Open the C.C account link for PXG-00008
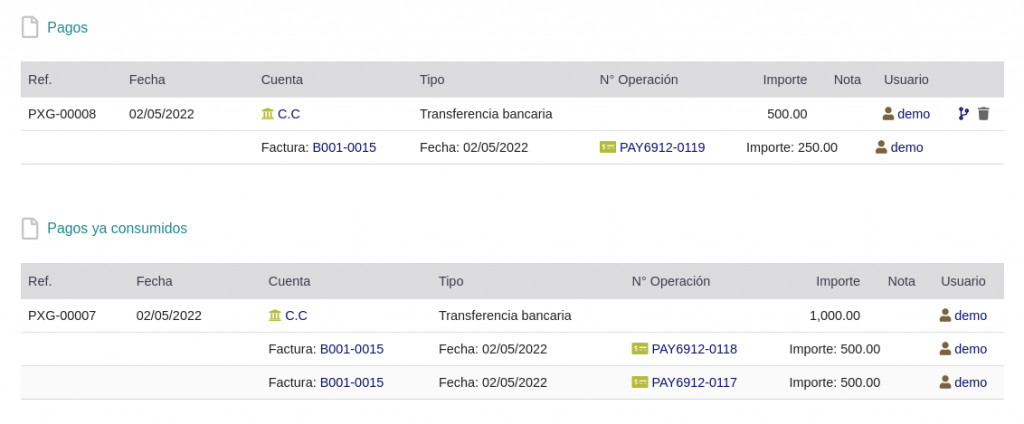 [289, 114]
